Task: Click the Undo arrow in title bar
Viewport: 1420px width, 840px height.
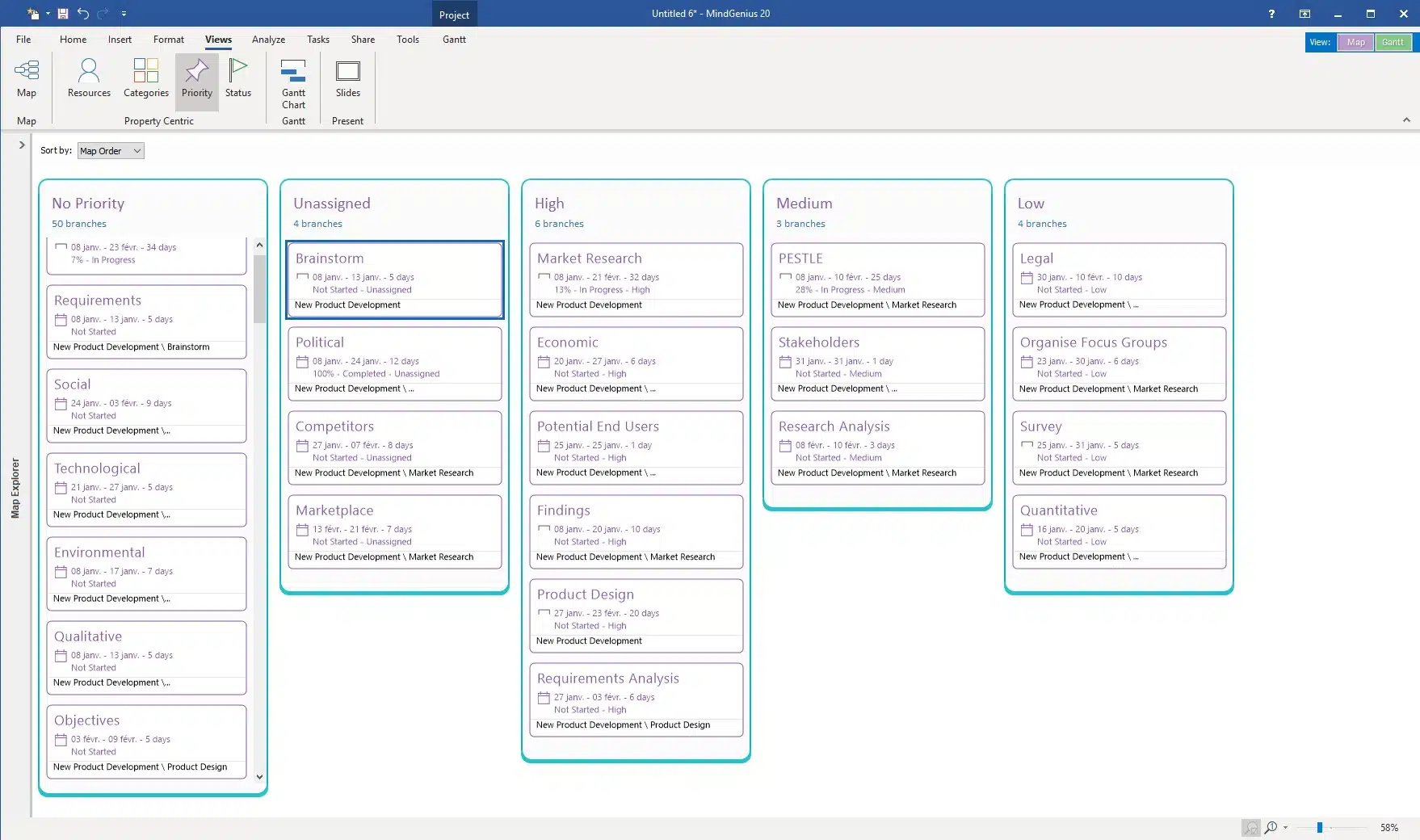Action: [83, 14]
